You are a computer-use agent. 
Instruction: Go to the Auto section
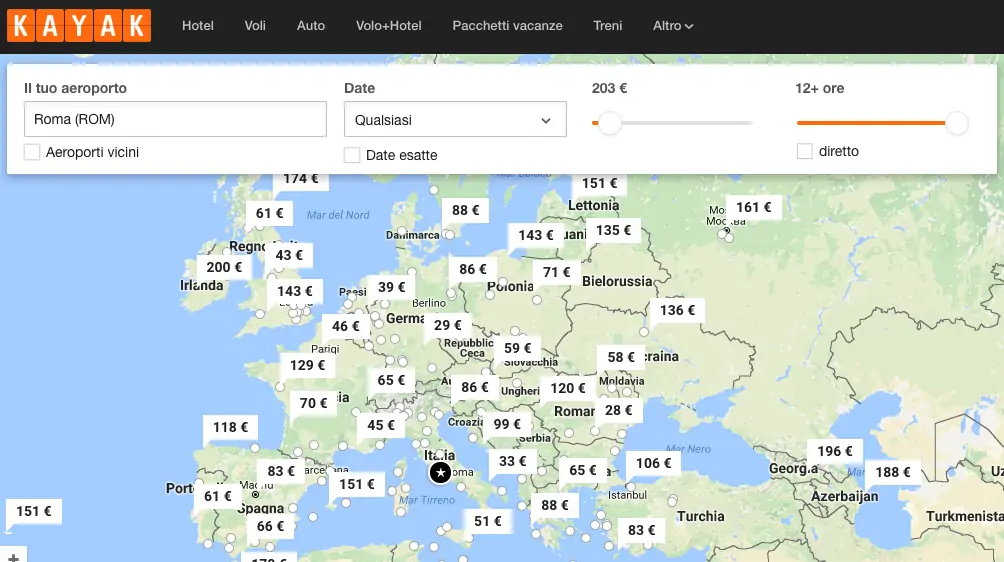point(311,26)
